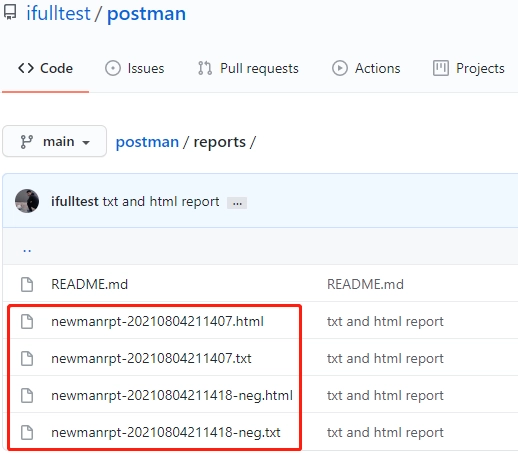Switch to the Pull requests tab

[x=248, y=68]
